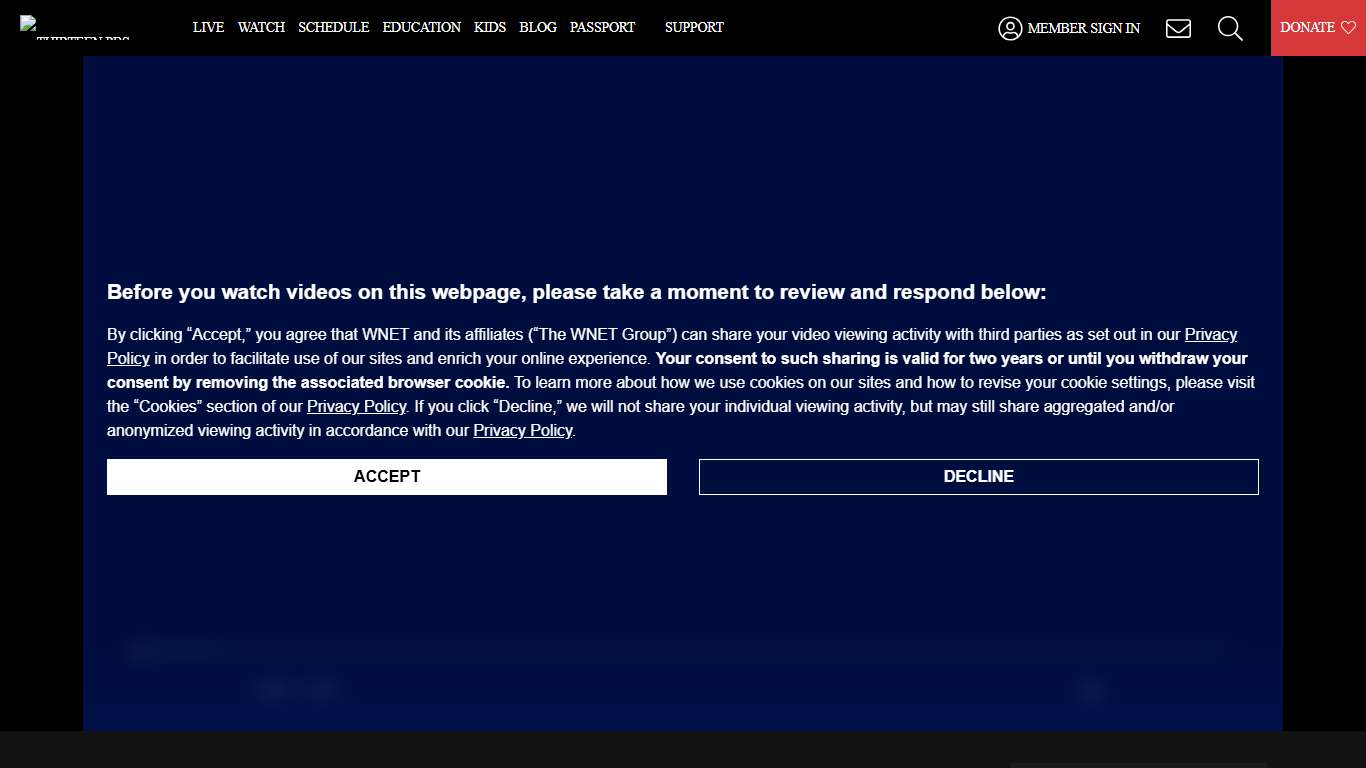Open search with the magnifying glass icon
The image size is (1366, 768).
[1230, 28]
